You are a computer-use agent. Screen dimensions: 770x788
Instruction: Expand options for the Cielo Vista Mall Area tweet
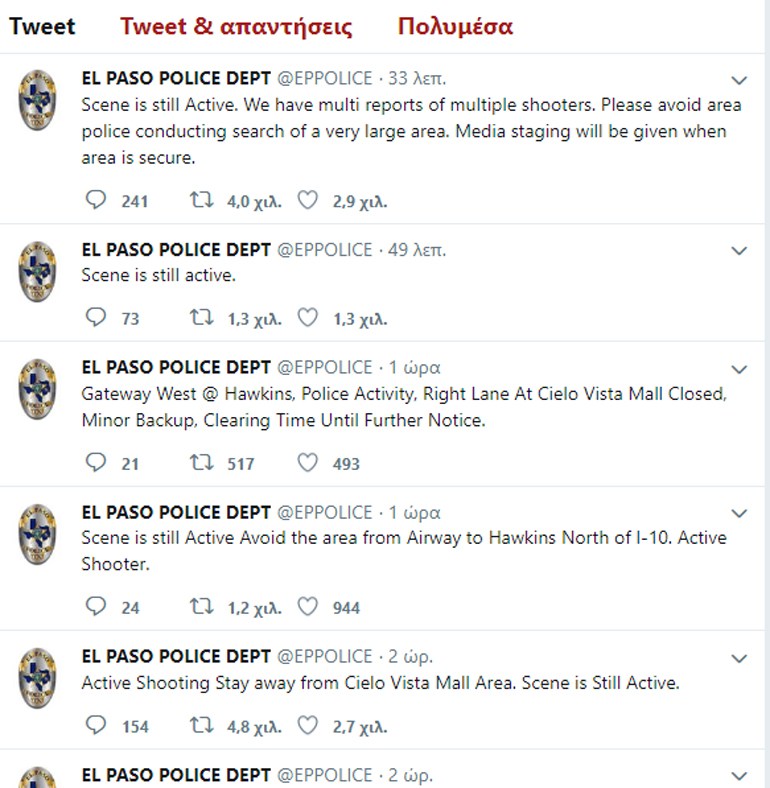(x=739, y=658)
